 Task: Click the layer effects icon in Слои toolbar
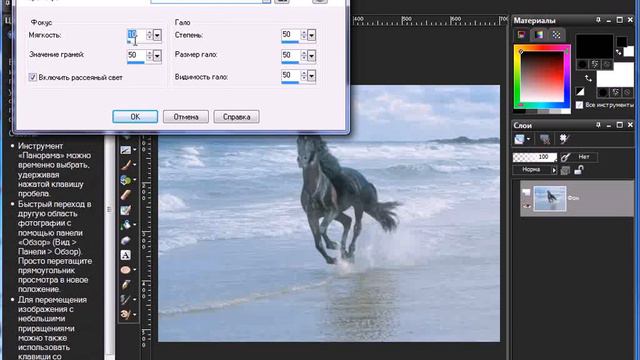click(x=564, y=139)
